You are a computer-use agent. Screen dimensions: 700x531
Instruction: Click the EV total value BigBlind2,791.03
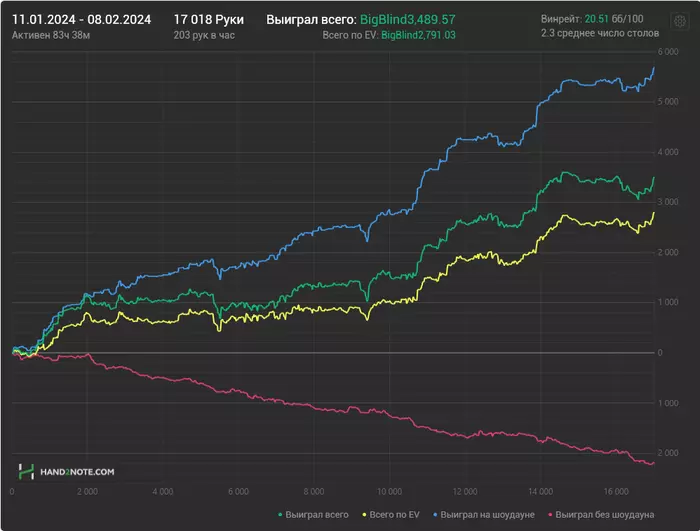click(418, 35)
